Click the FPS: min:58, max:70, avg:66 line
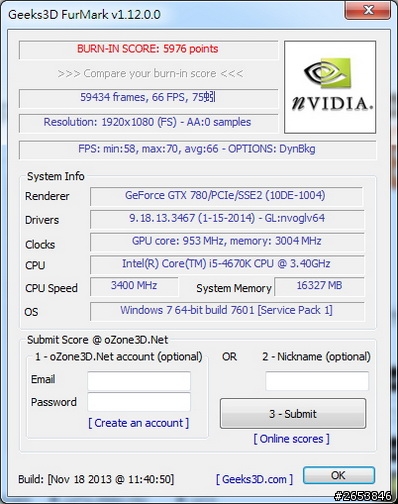398x504 pixels. pyautogui.click(x=197, y=149)
